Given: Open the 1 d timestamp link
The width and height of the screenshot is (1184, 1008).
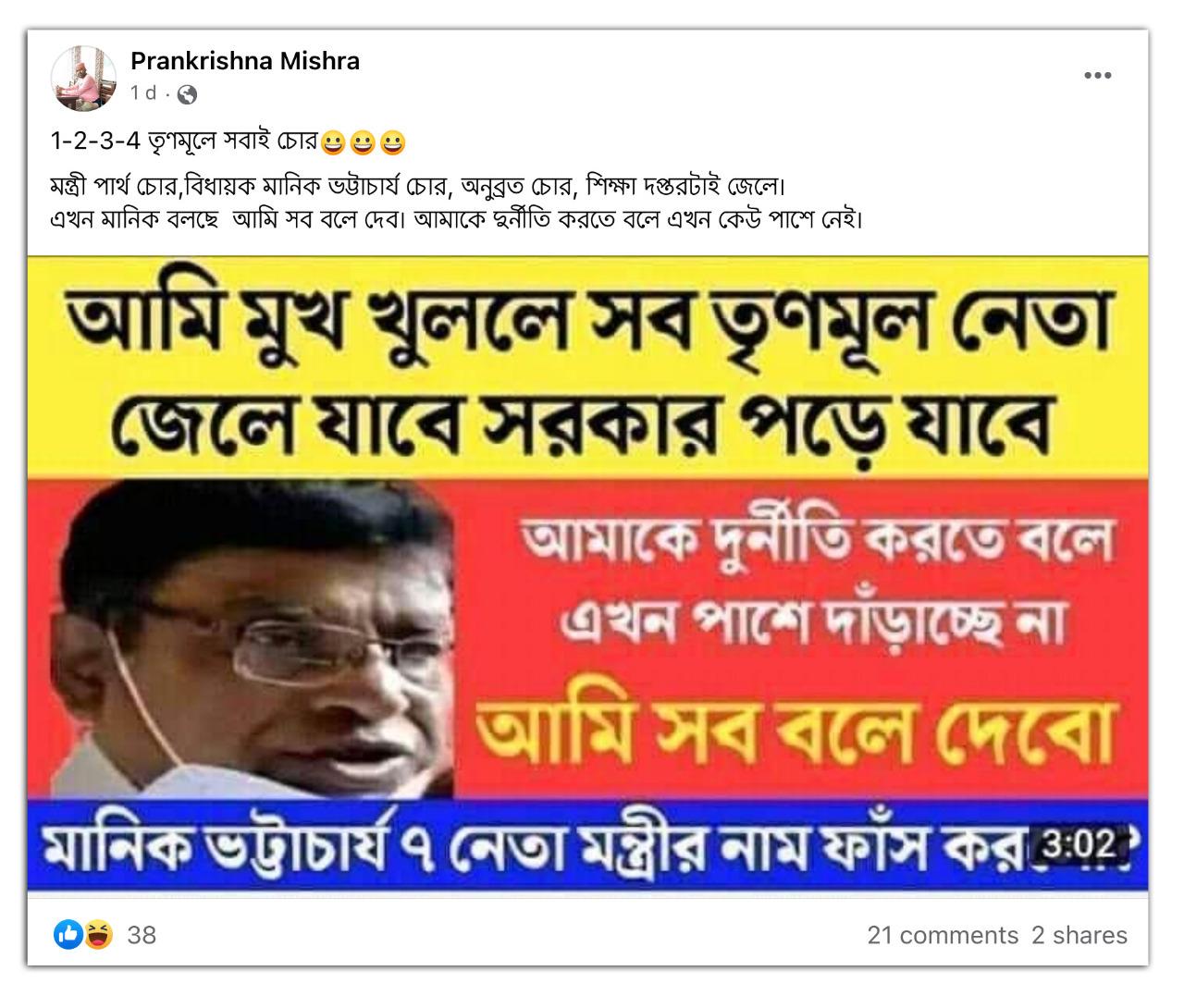Looking at the screenshot, I should tap(143, 93).
